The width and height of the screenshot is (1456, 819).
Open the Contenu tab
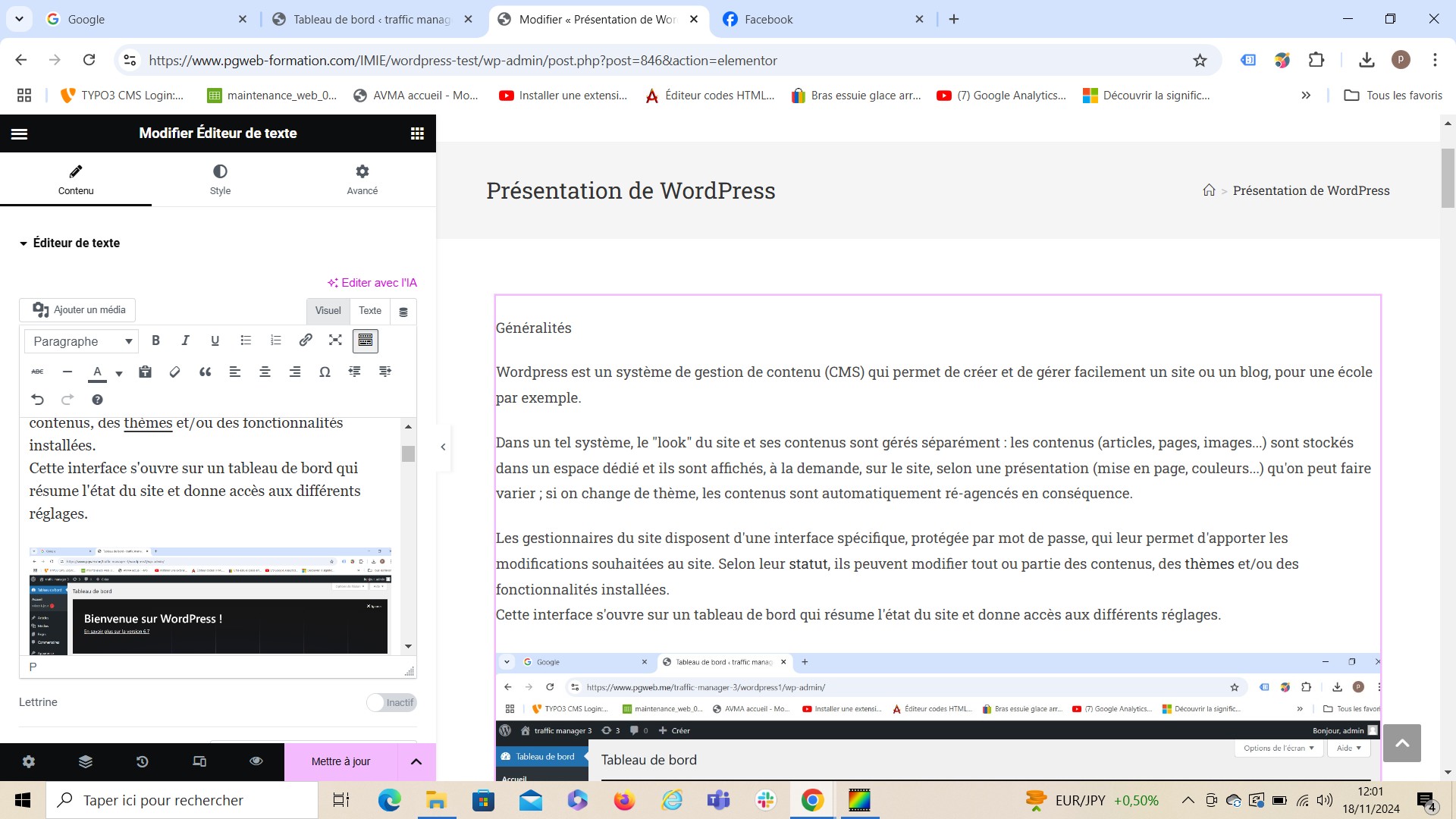click(76, 180)
